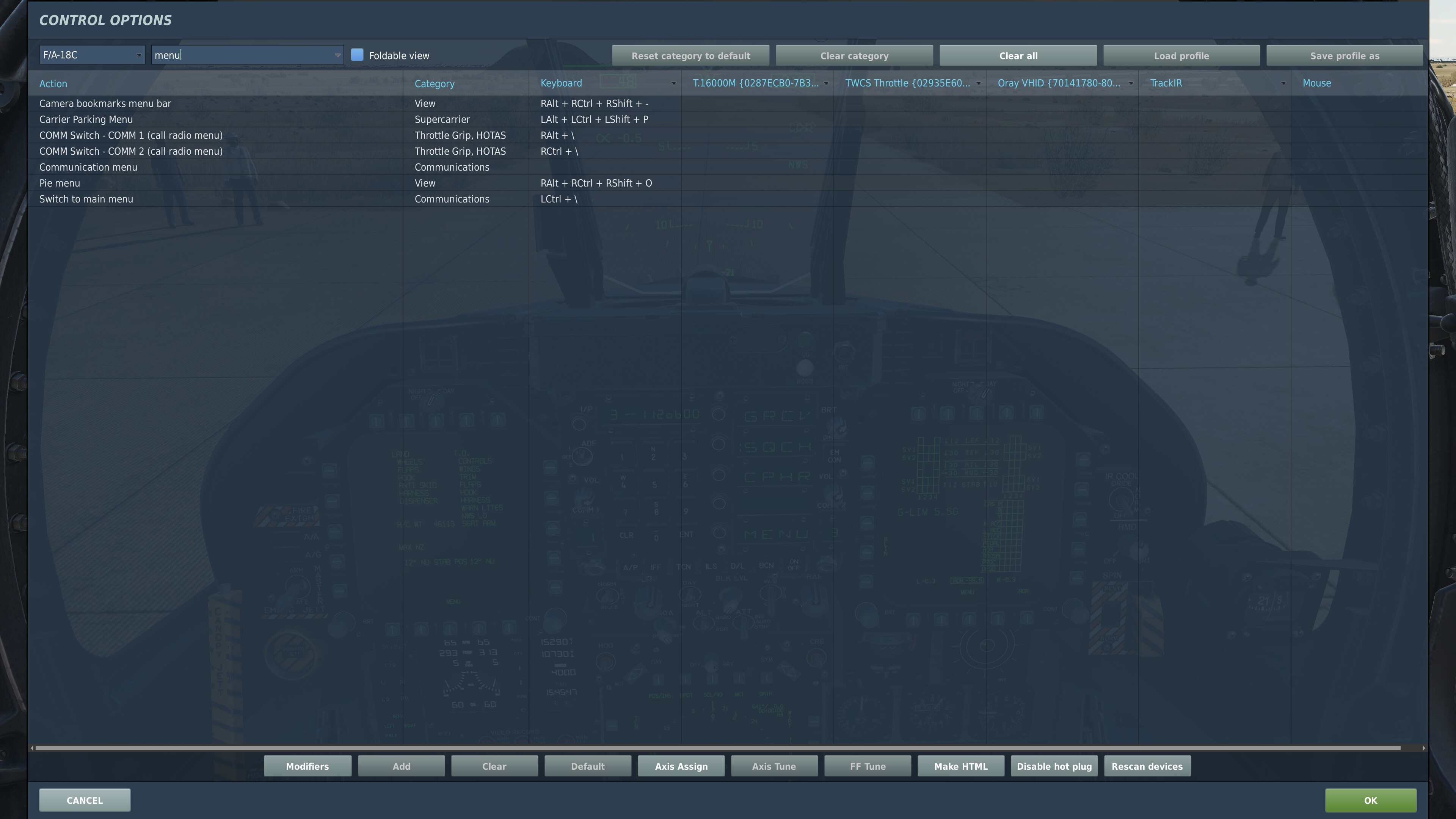Click the Load profile button
Image resolution: width=1456 pixels, height=819 pixels.
click(1181, 55)
